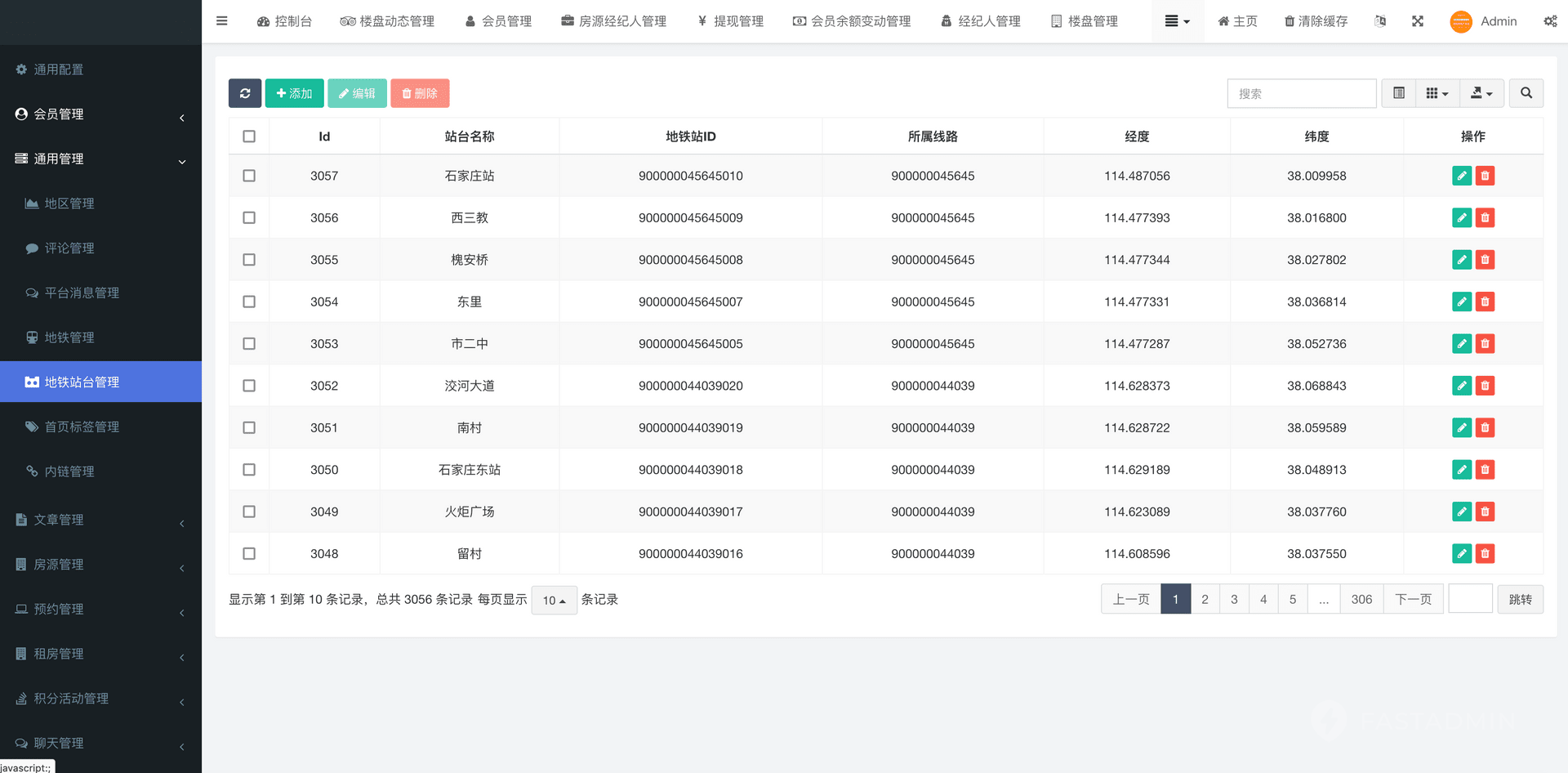Expand the 房源管理 sidebar menu

(100, 565)
